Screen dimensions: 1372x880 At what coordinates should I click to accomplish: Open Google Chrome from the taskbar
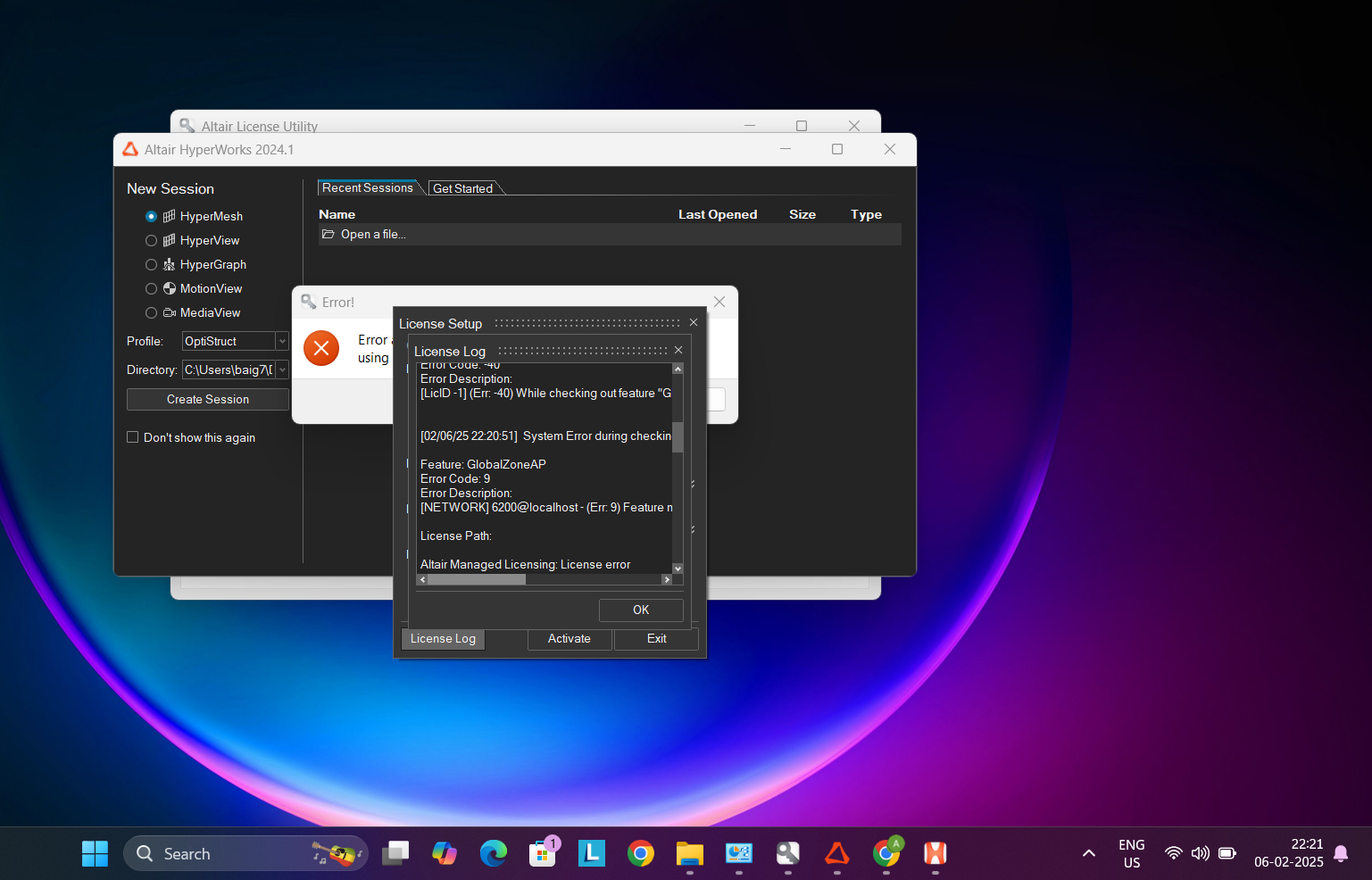tap(641, 853)
